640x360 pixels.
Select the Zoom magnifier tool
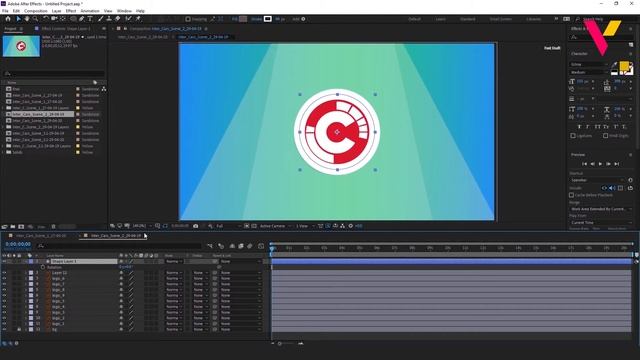coord(36,19)
